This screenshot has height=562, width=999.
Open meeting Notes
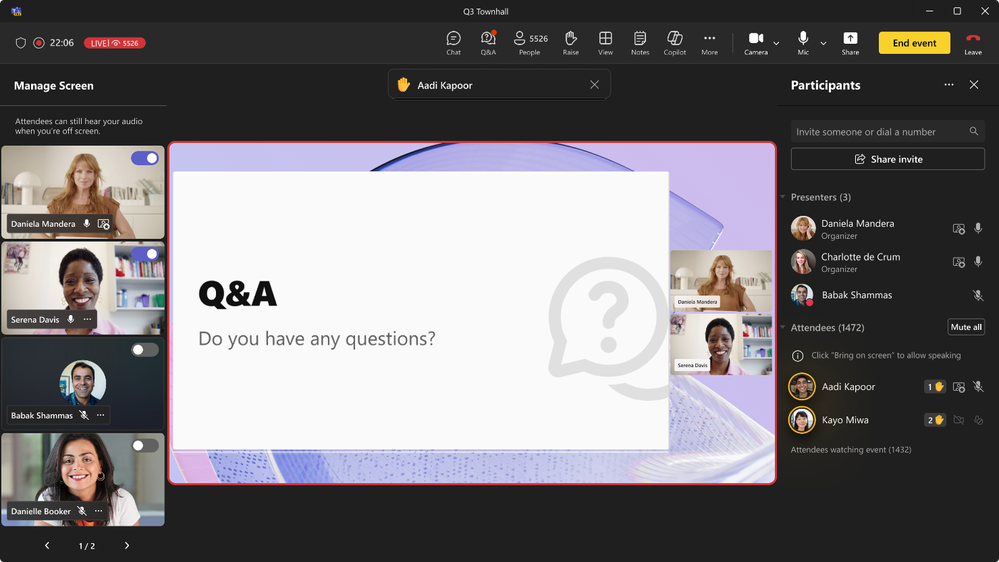tap(640, 43)
